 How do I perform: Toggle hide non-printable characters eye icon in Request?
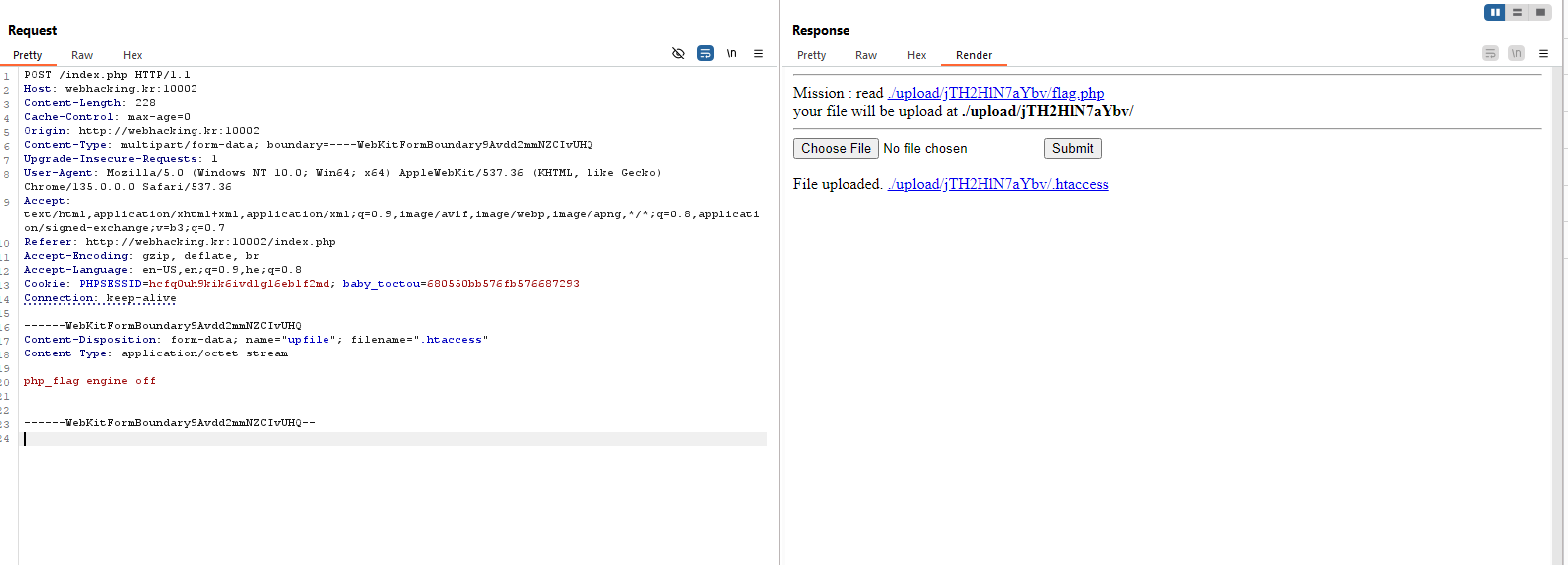tap(678, 54)
